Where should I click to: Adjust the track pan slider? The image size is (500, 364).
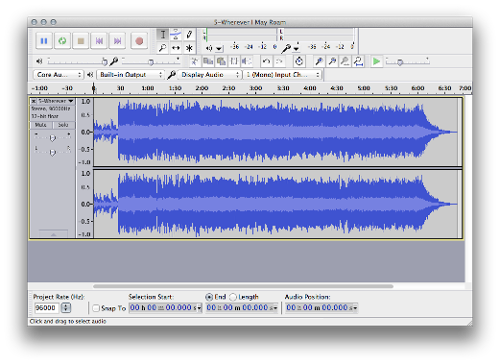[53, 152]
